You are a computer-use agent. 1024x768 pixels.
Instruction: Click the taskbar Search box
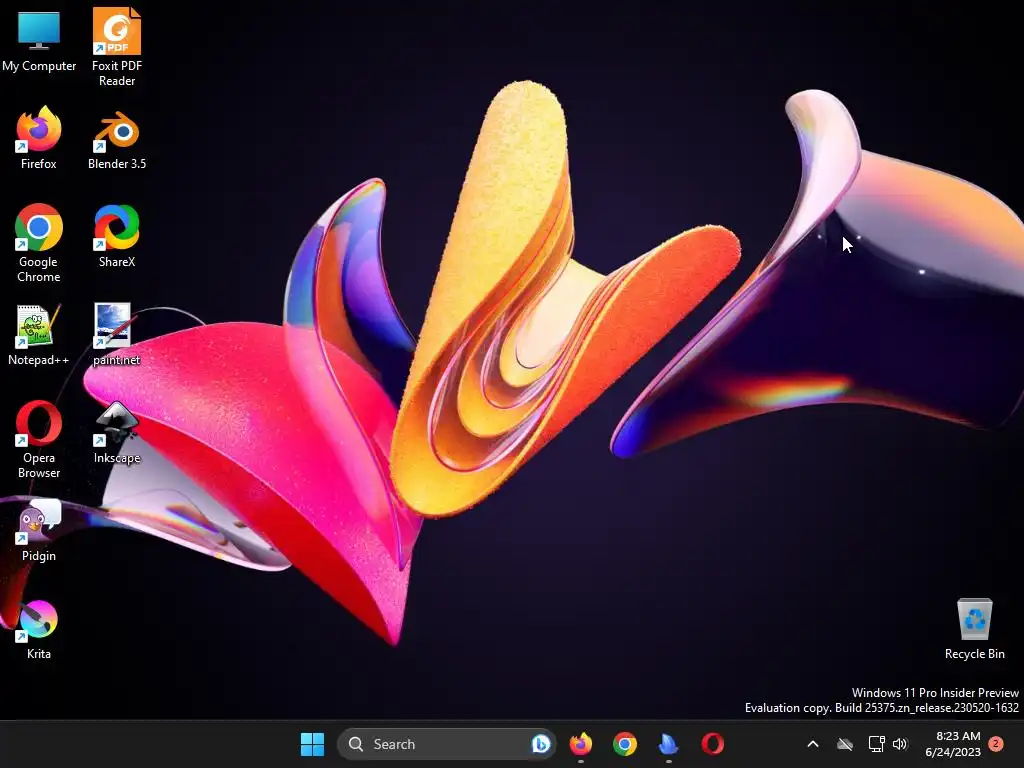[x=446, y=744]
